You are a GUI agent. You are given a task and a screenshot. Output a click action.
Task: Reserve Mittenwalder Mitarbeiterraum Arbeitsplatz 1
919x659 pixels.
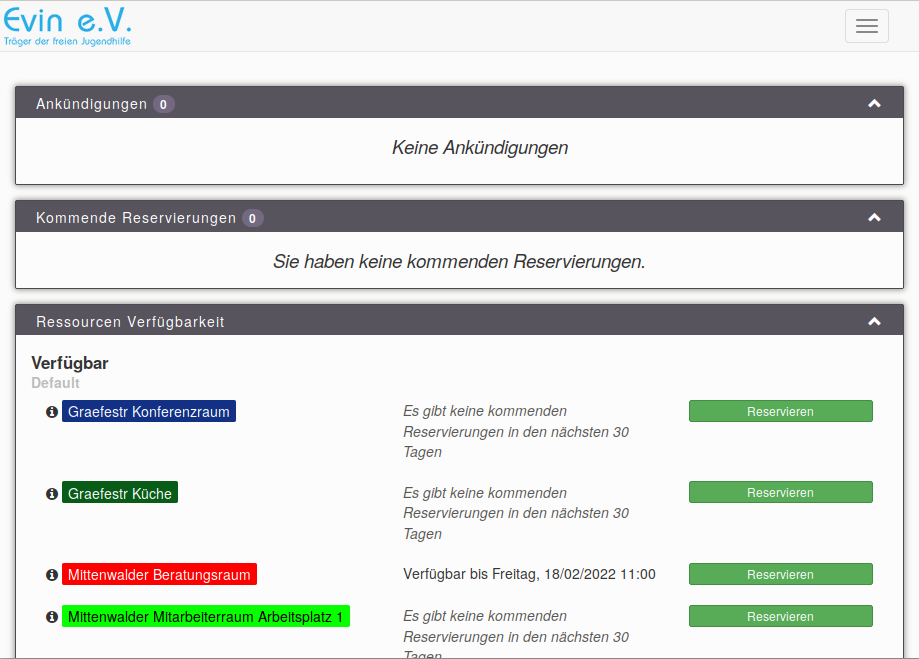click(x=780, y=616)
